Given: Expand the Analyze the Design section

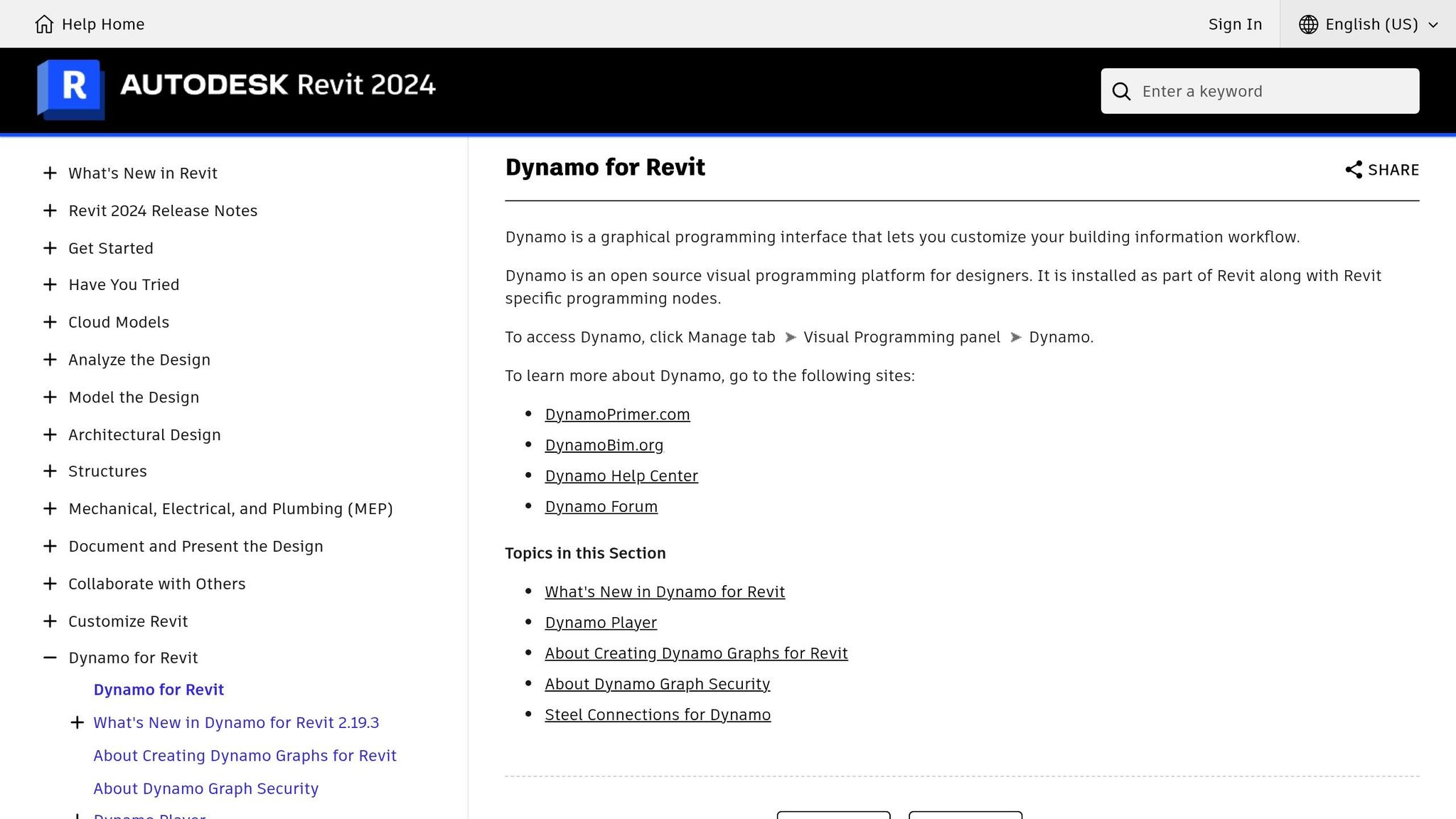Looking at the screenshot, I should 50,360.
